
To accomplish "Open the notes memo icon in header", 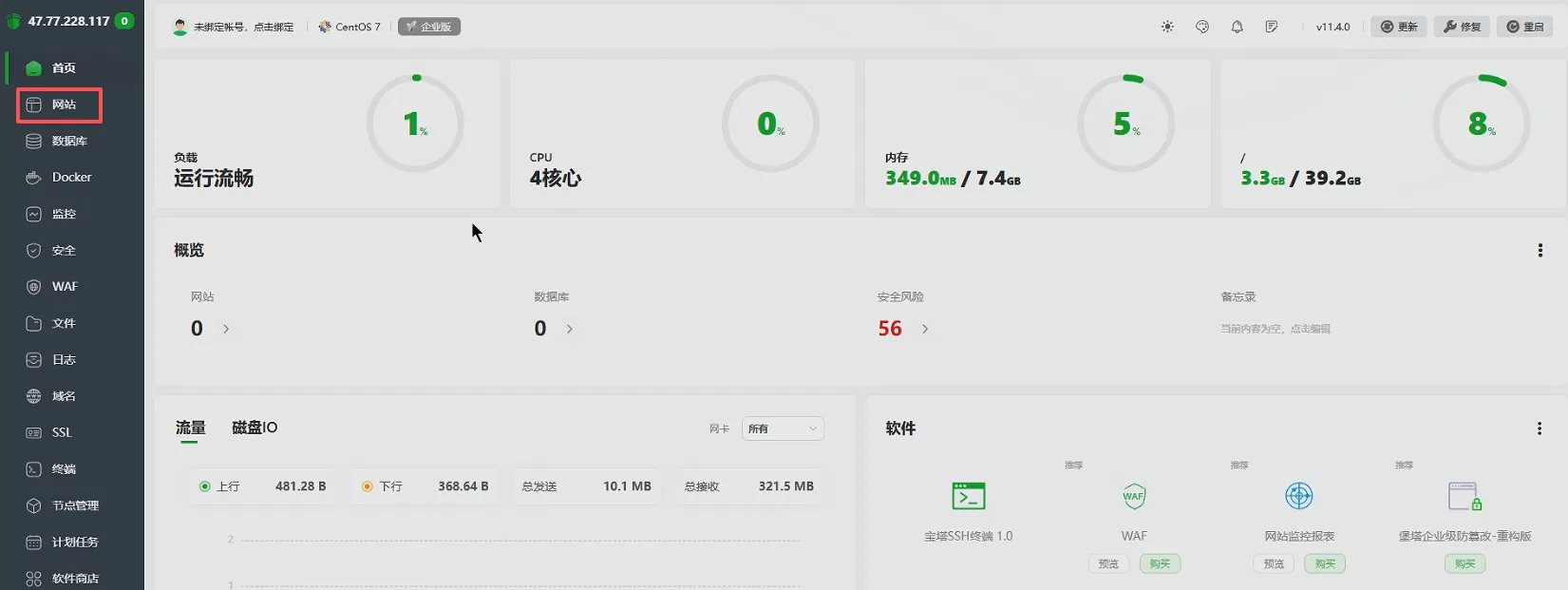I will (1272, 27).
